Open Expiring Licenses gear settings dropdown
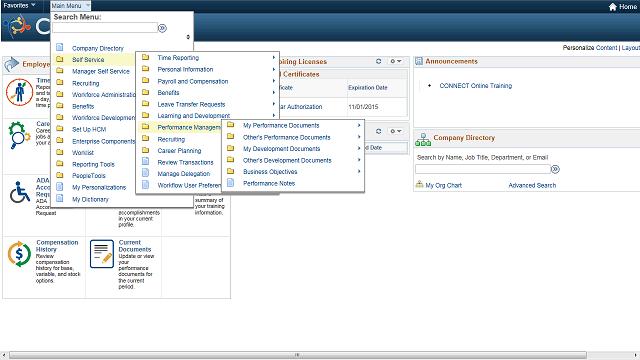This screenshot has height=360, width=640. [395, 61]
